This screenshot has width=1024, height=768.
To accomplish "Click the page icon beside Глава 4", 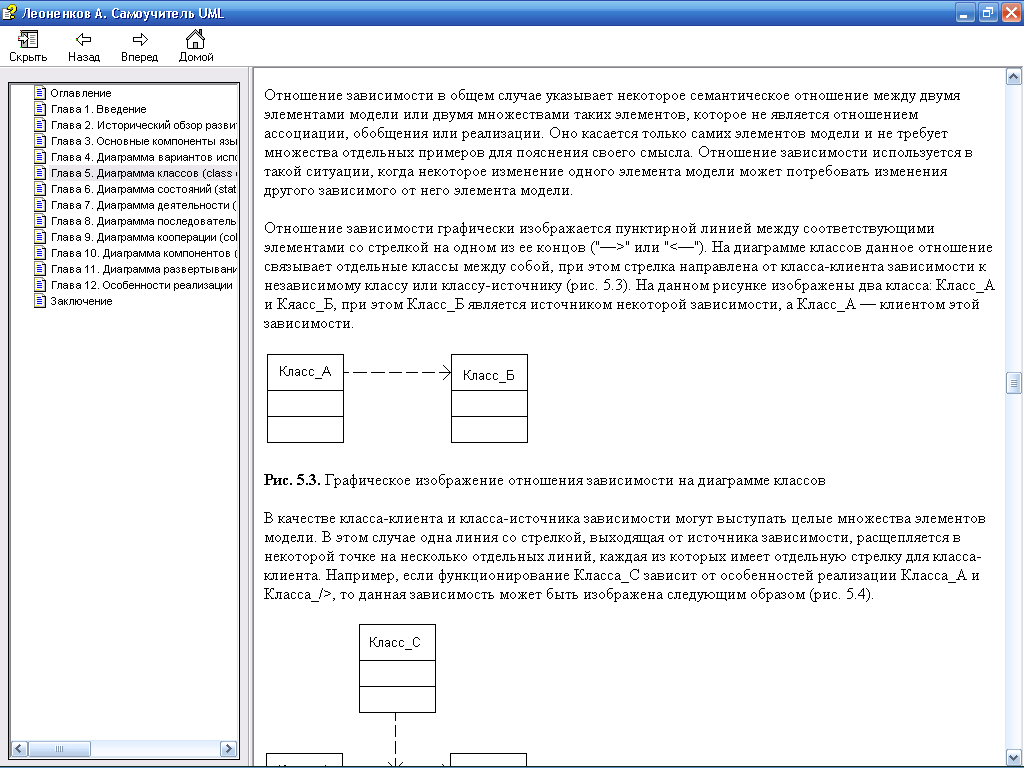I will point(40,157).
